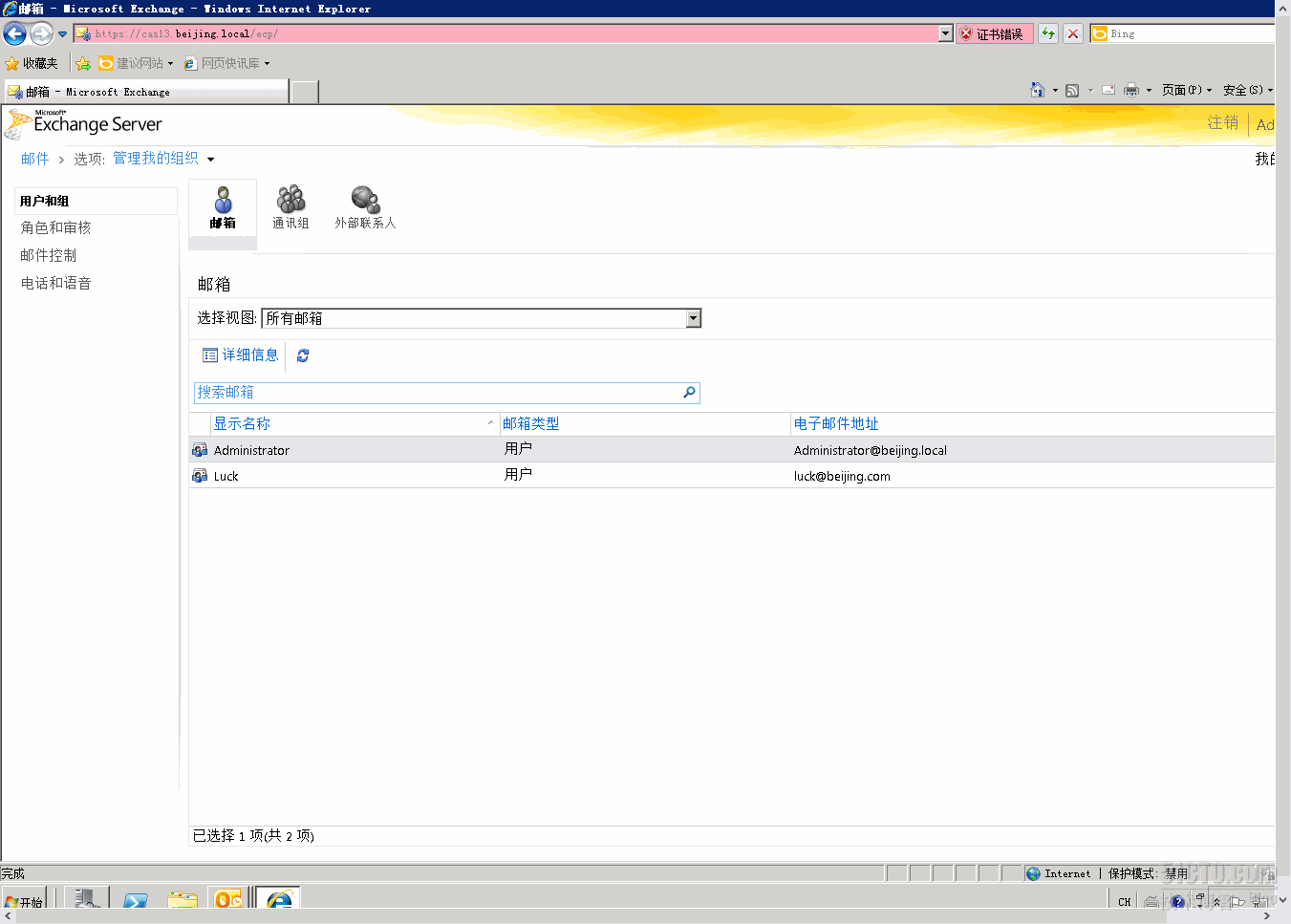Click Administrator@beijing.local email cell
The width and height of the screenshot is (1291, 924).
871,450
